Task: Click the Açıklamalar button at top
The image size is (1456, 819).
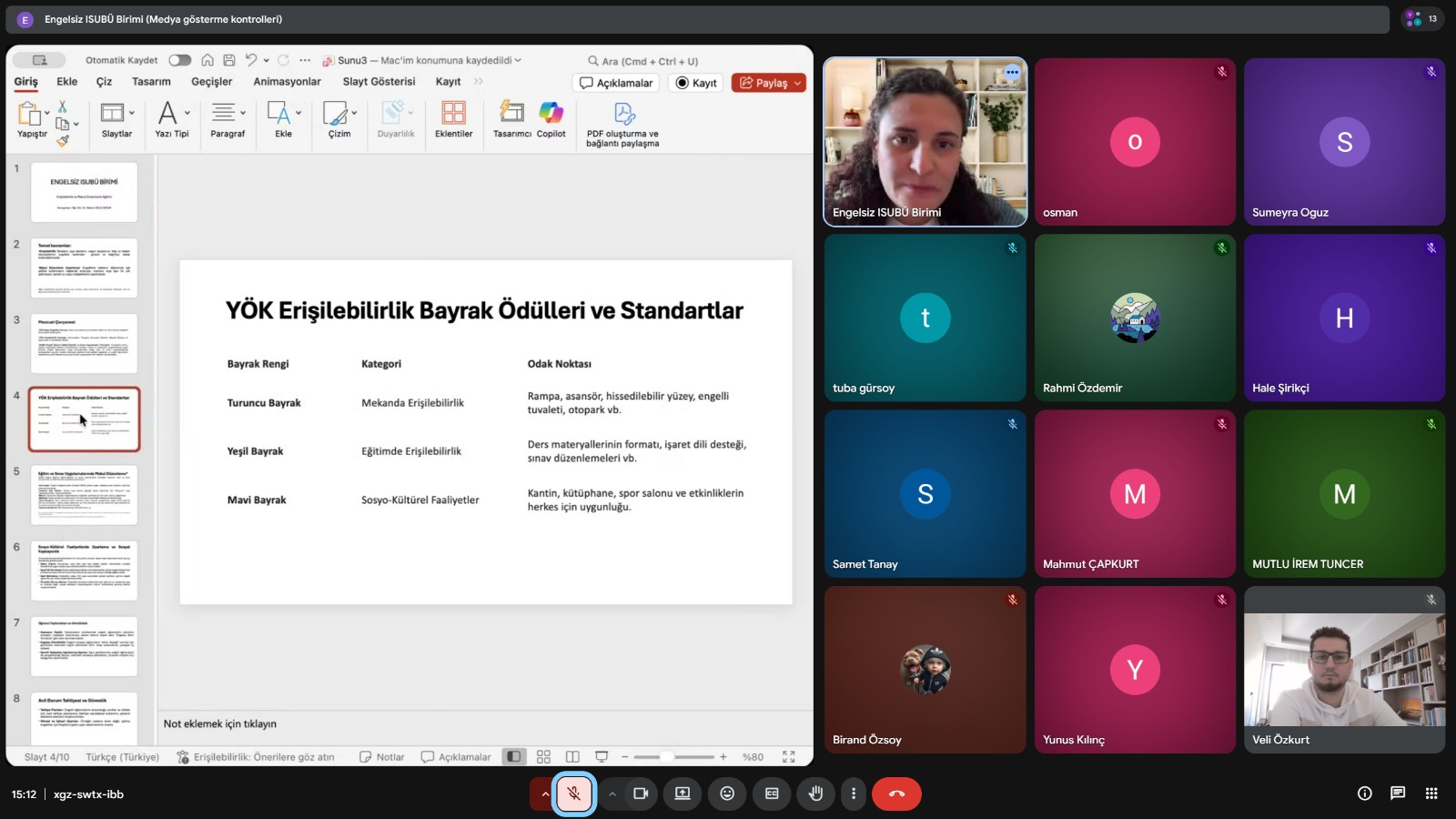Action: (x=616, y=83)
